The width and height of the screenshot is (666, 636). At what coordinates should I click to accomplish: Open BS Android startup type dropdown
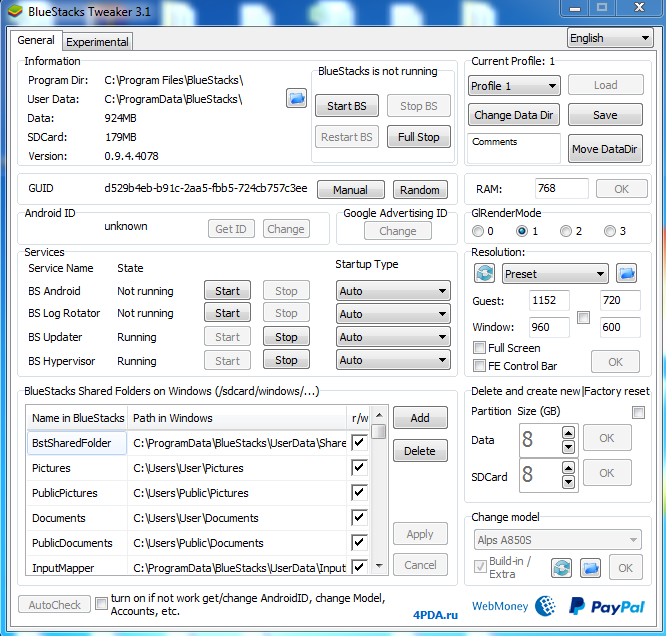click(x=393, y=291)
